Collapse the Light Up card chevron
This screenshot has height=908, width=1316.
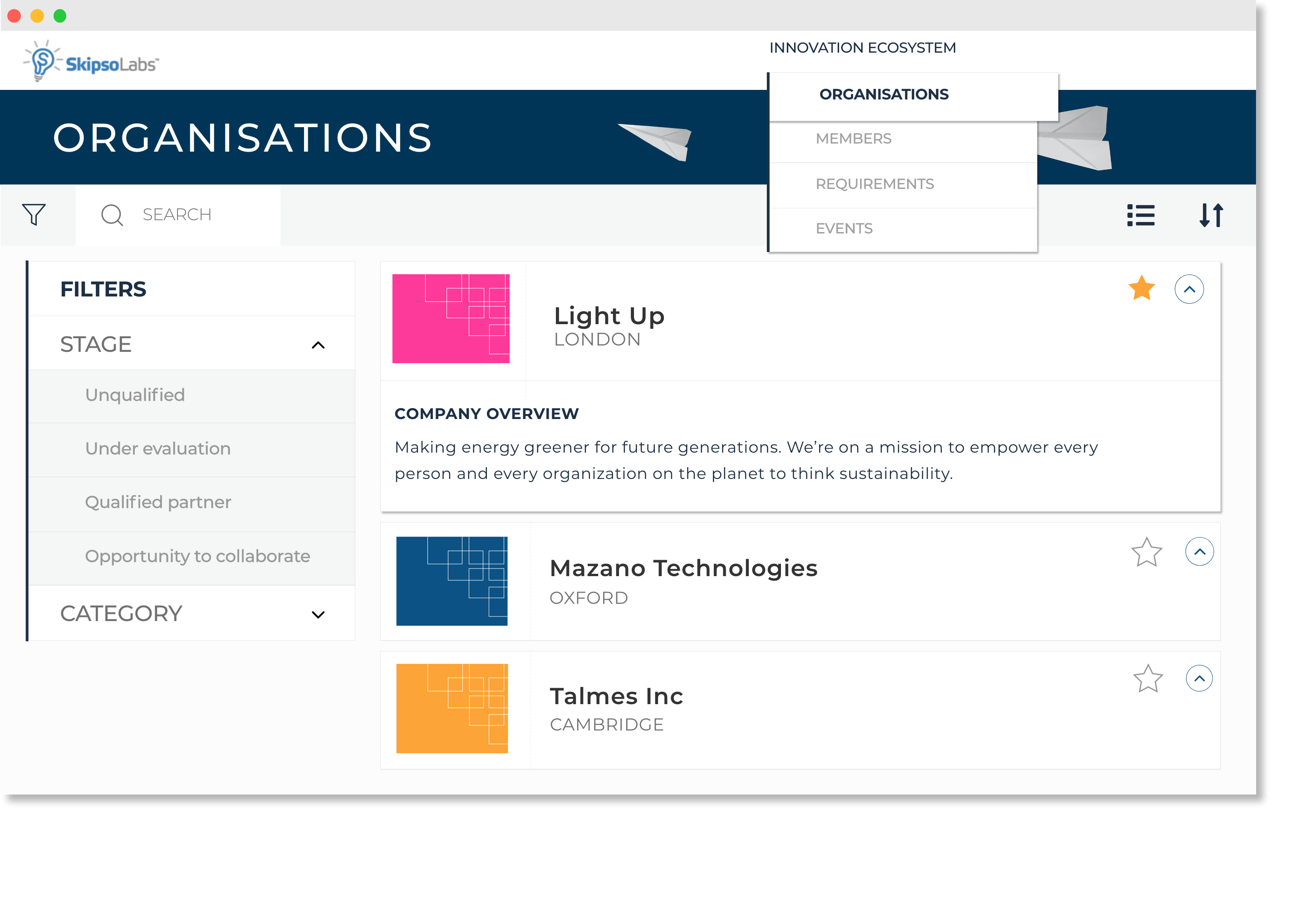click(1188, 289)
